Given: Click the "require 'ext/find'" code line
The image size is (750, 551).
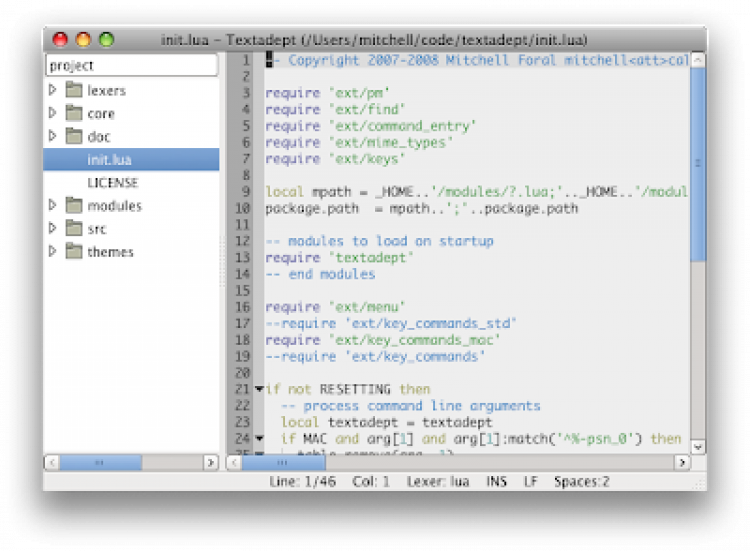Looking at the screenshot, I should pyautogui.click(x=335, y=110).
